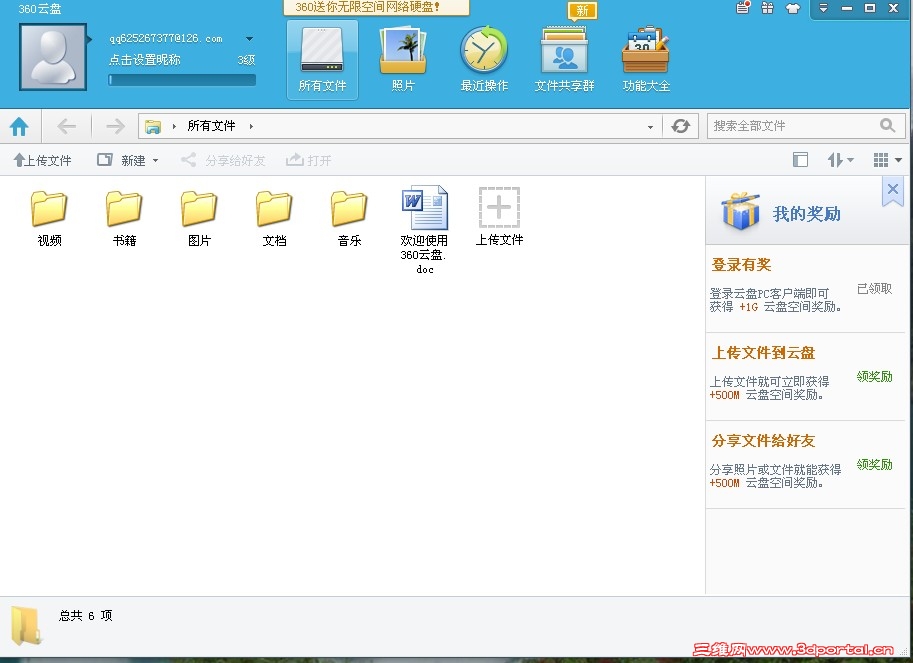
Task: Claim 领奖励 for sharing files
Action: [875, 465]
